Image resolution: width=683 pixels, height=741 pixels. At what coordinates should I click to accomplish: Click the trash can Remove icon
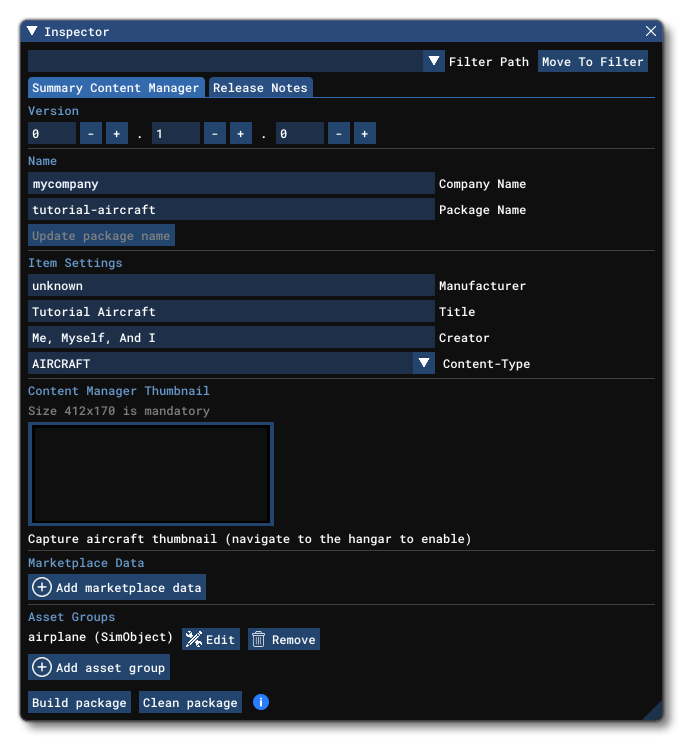point(258,639)
